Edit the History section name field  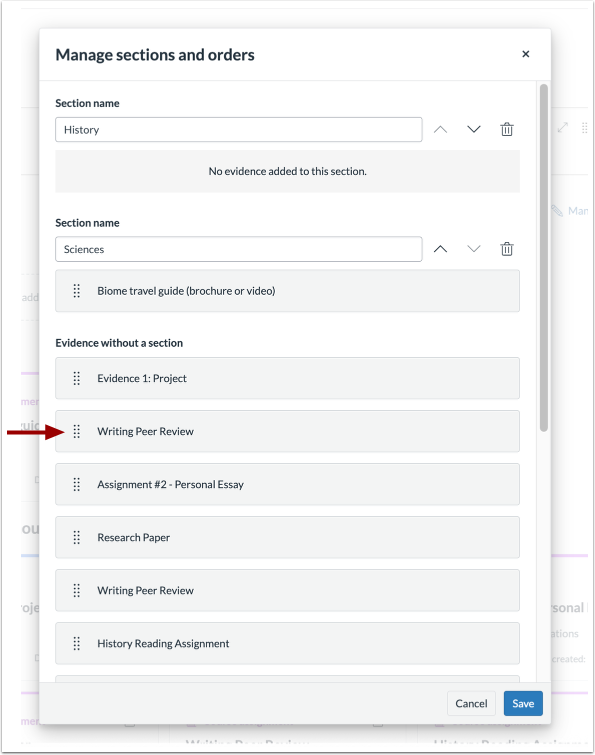tap(239, 130)
